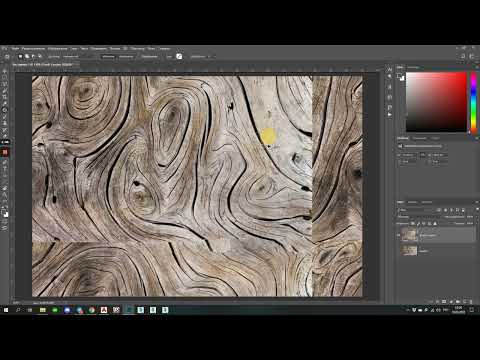
Task: Select the Lasso tool
Action: click(5, 84)
